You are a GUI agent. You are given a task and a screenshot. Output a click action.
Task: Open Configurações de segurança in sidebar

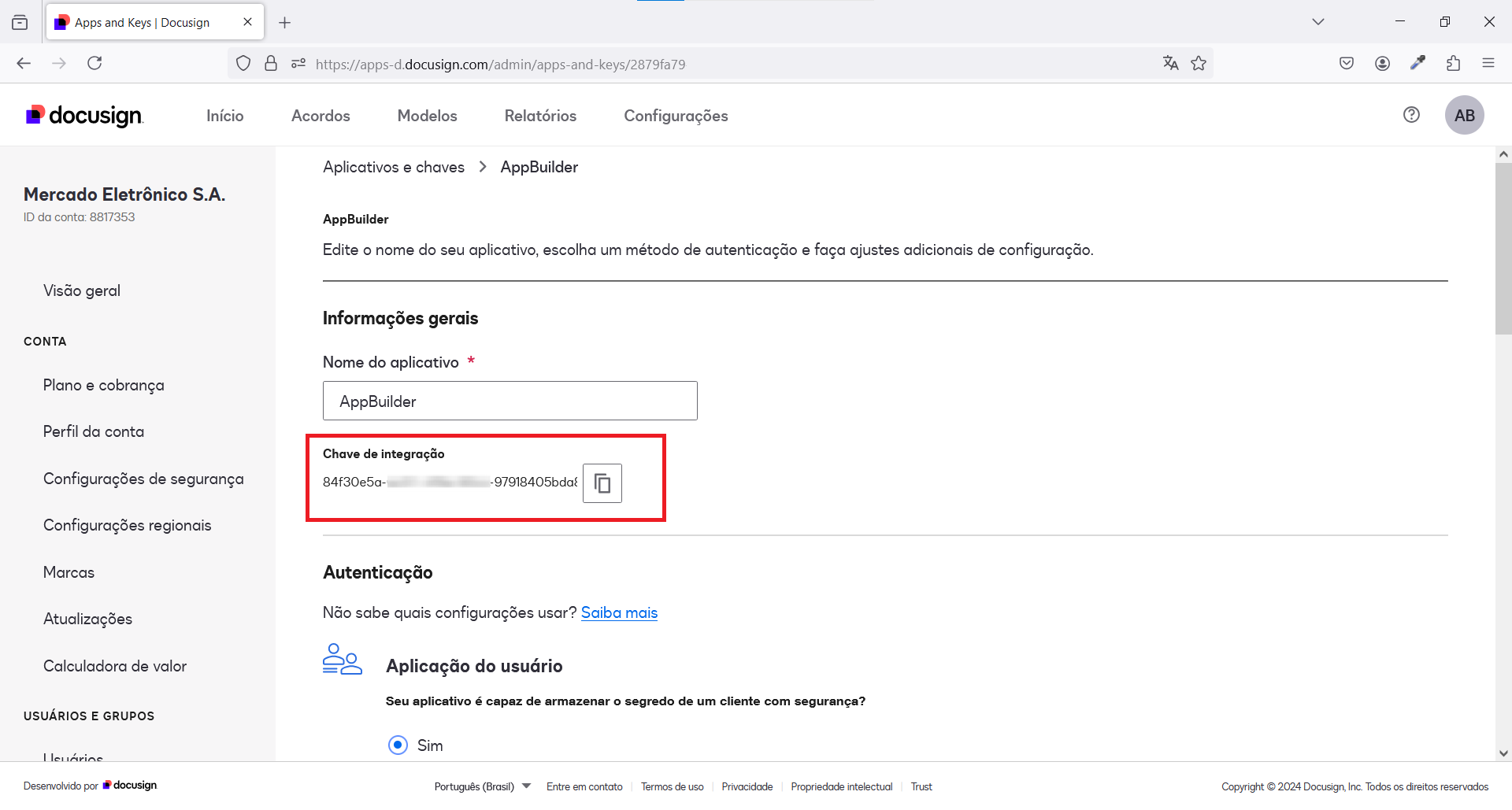(143, 479)
